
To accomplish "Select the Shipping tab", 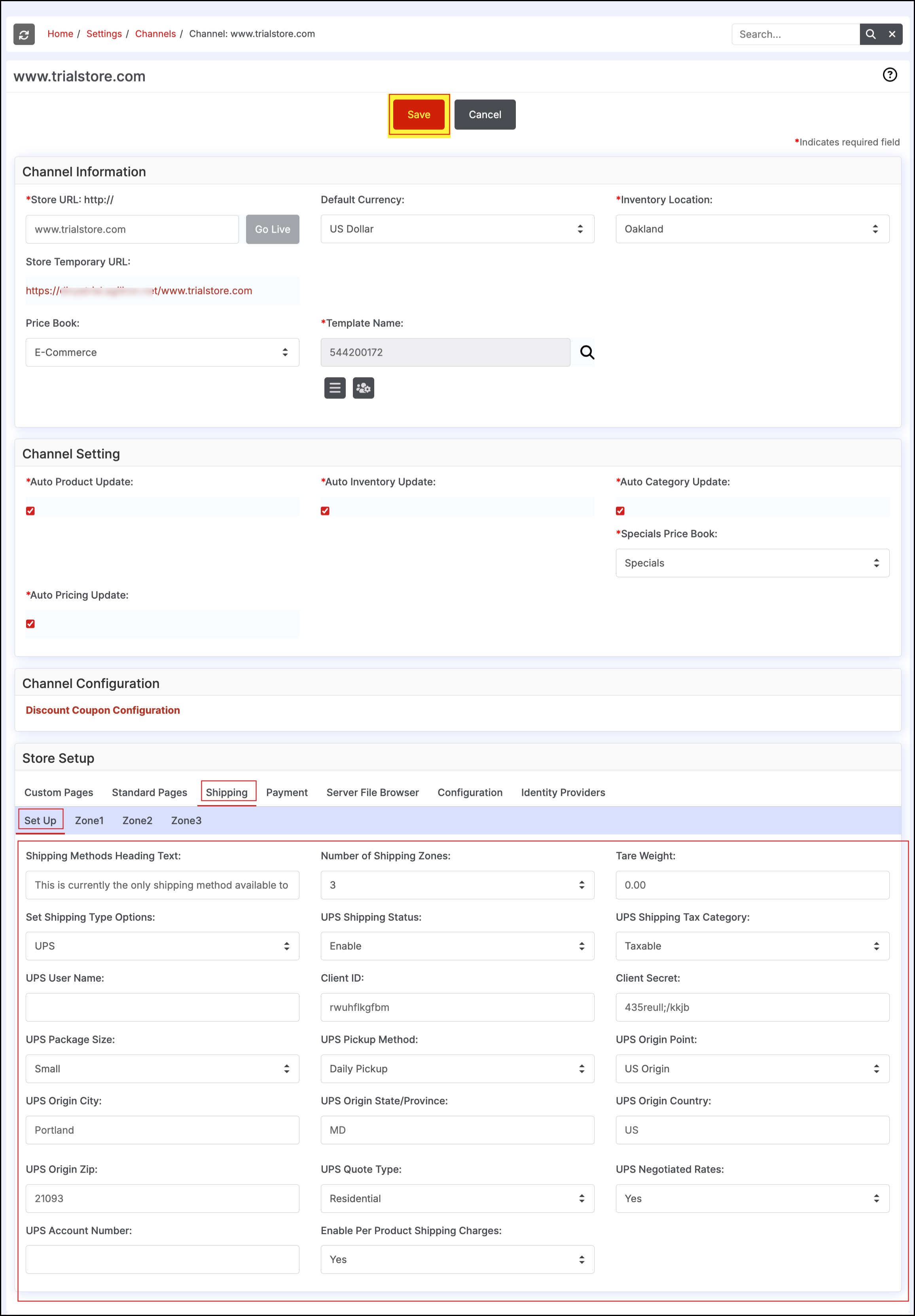I will coord(227,792).
